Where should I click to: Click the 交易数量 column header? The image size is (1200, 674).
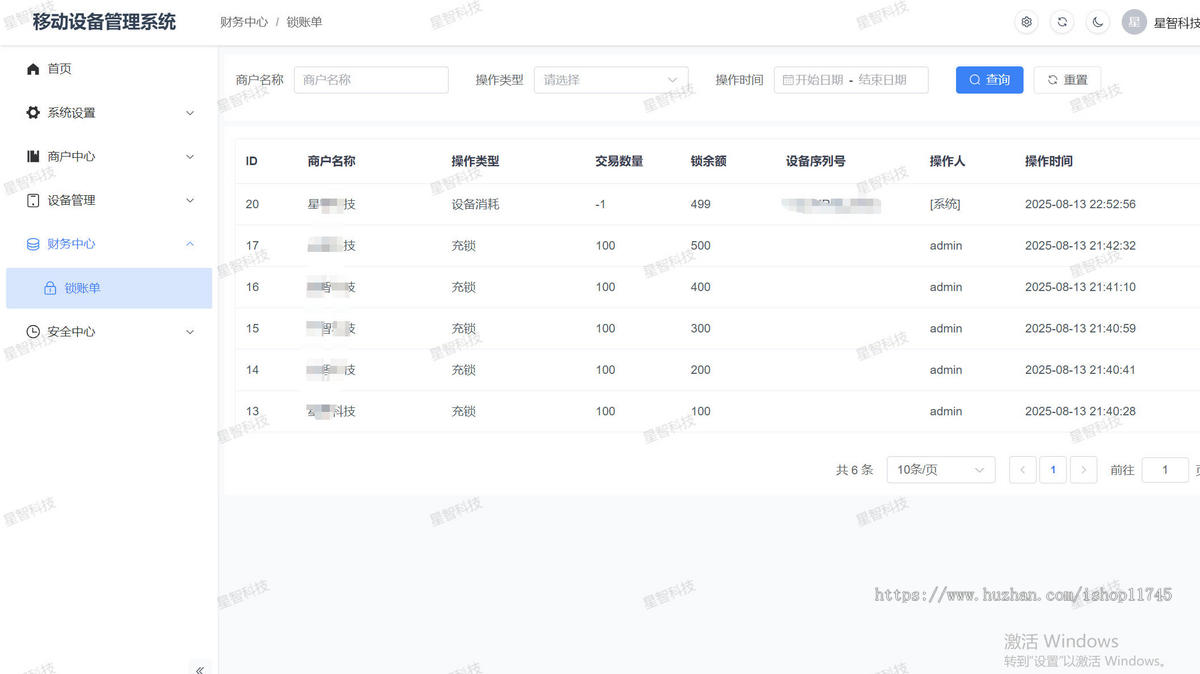tap(619, 161)
